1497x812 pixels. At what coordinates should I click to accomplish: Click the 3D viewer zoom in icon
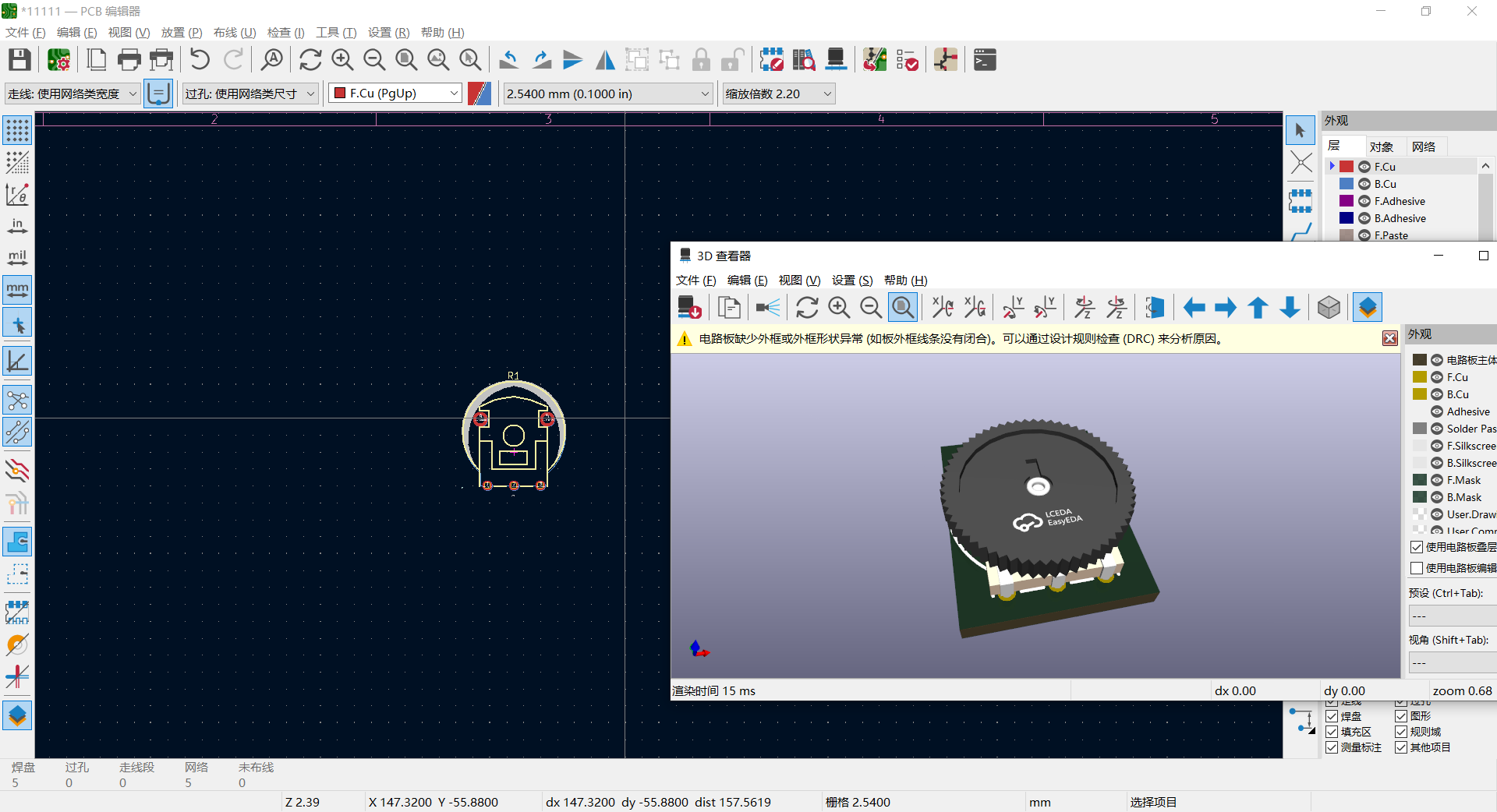tap(839, 308)
